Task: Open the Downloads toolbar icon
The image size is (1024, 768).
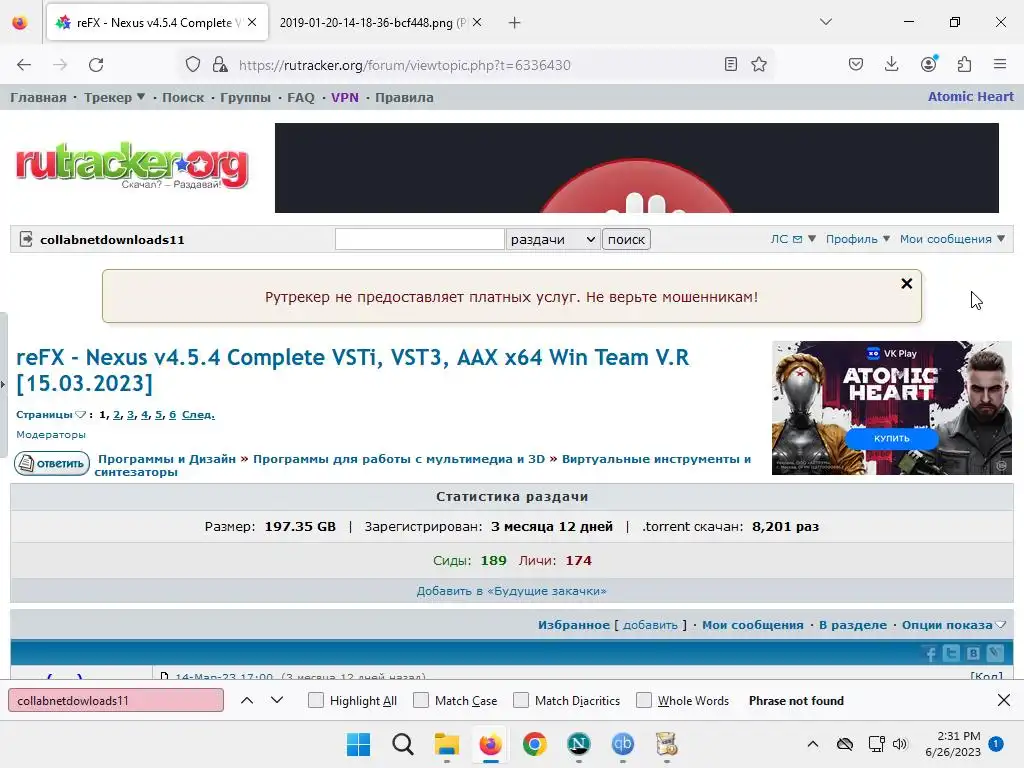Action: [x=891, y=64]
